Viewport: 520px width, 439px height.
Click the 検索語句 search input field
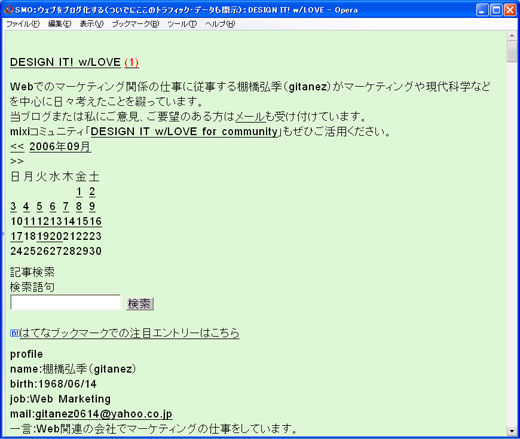coord(65,303)
